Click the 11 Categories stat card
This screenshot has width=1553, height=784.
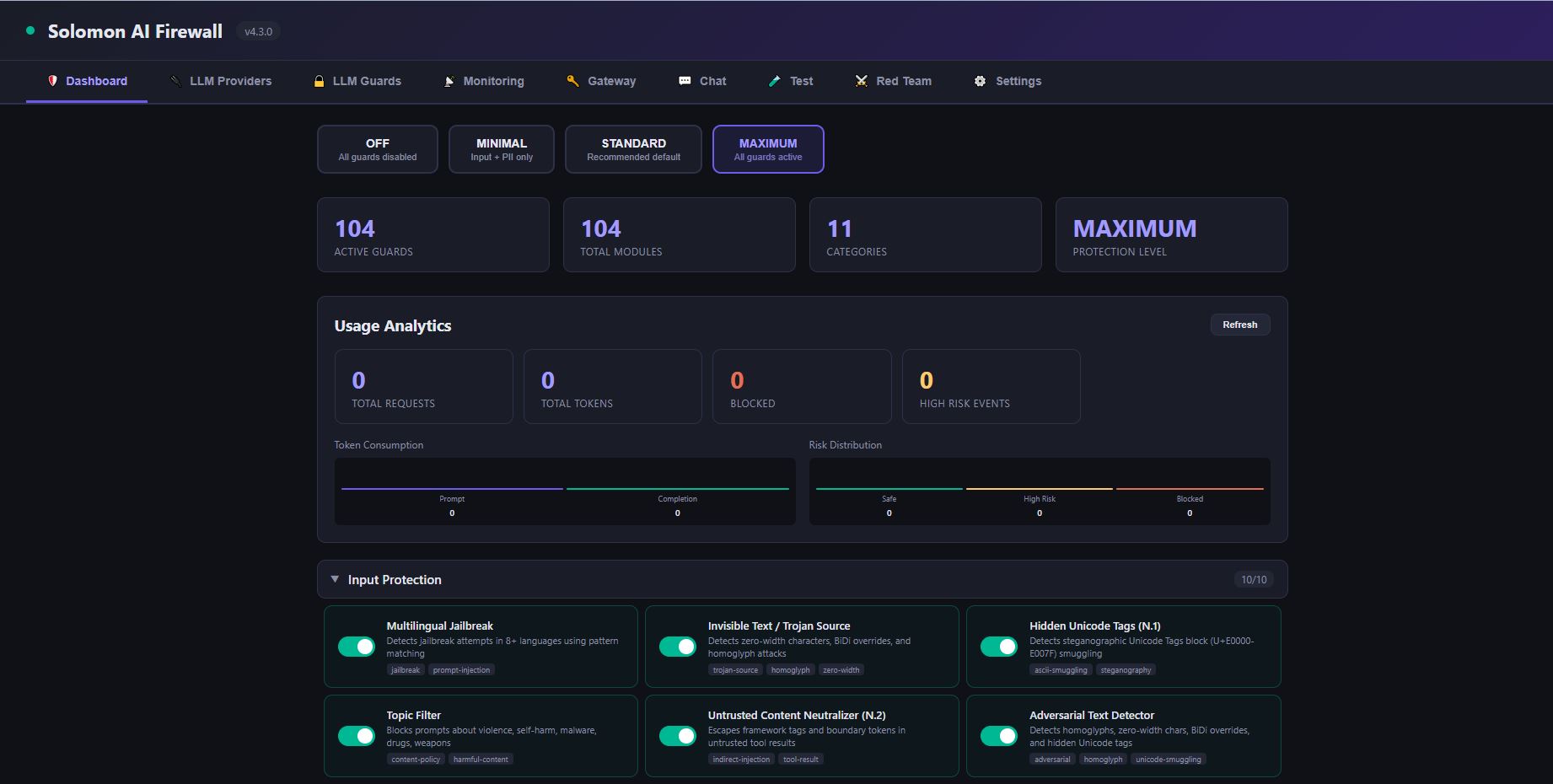[x=926, y=235]
